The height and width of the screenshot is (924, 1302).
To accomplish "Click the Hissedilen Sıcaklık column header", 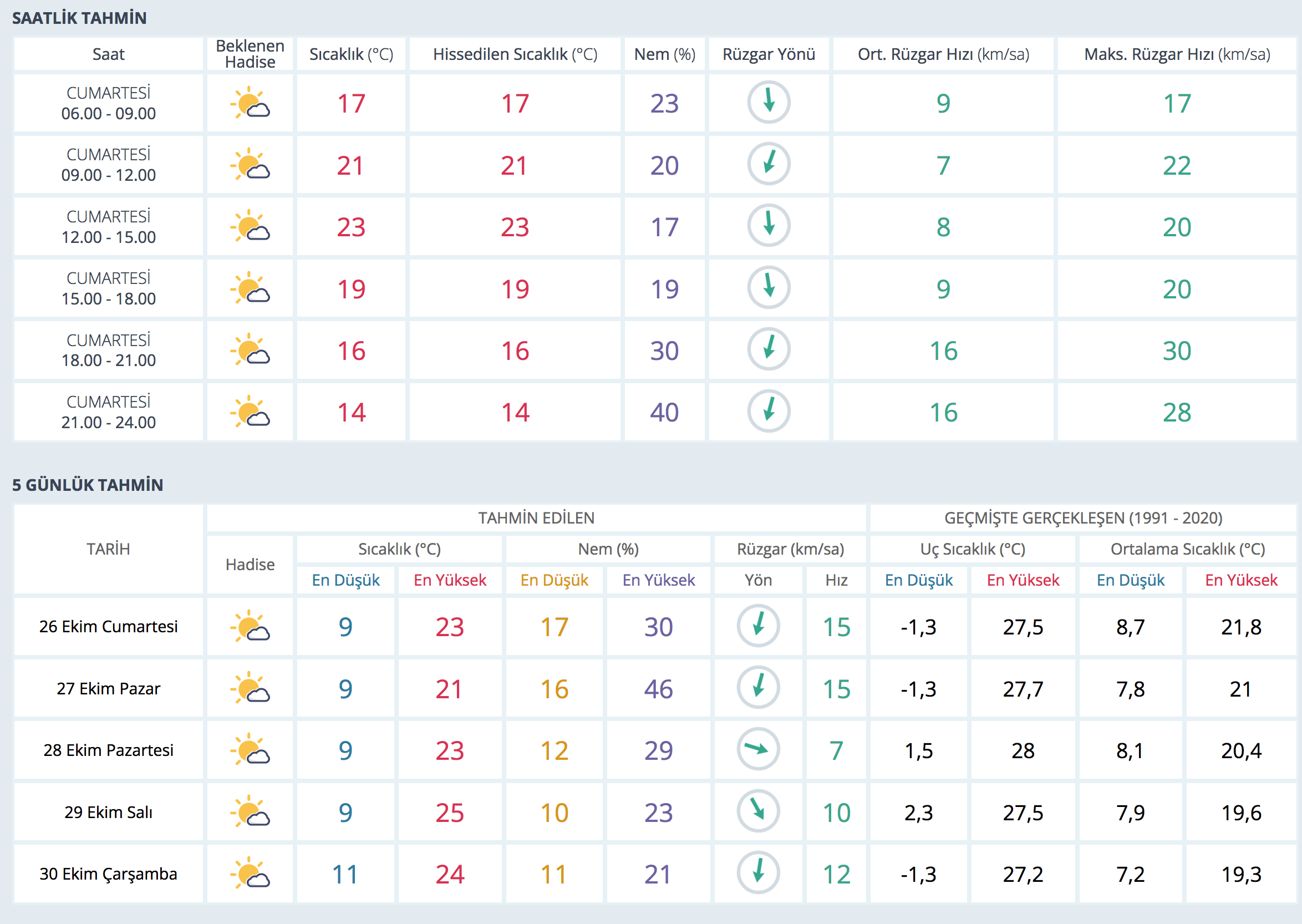I will pos(515,54).
